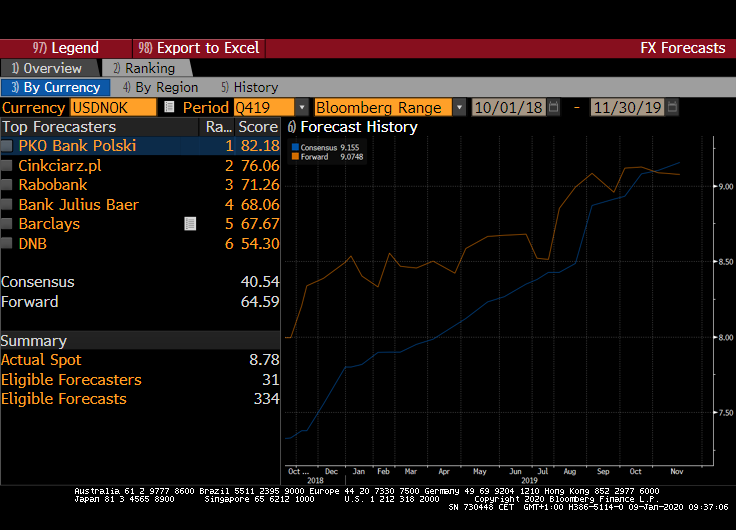
Task: Click the Export to Excel button
Action: click(199, 48)
